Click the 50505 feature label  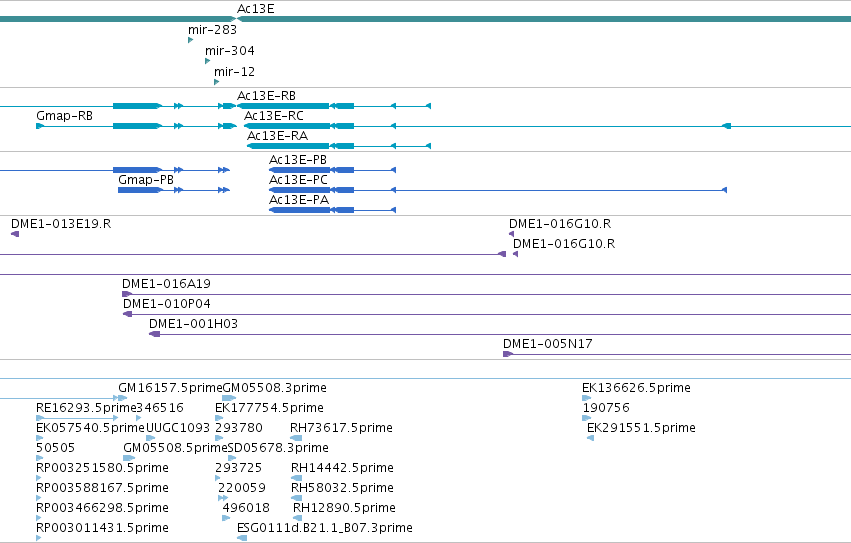click(55, 448)
